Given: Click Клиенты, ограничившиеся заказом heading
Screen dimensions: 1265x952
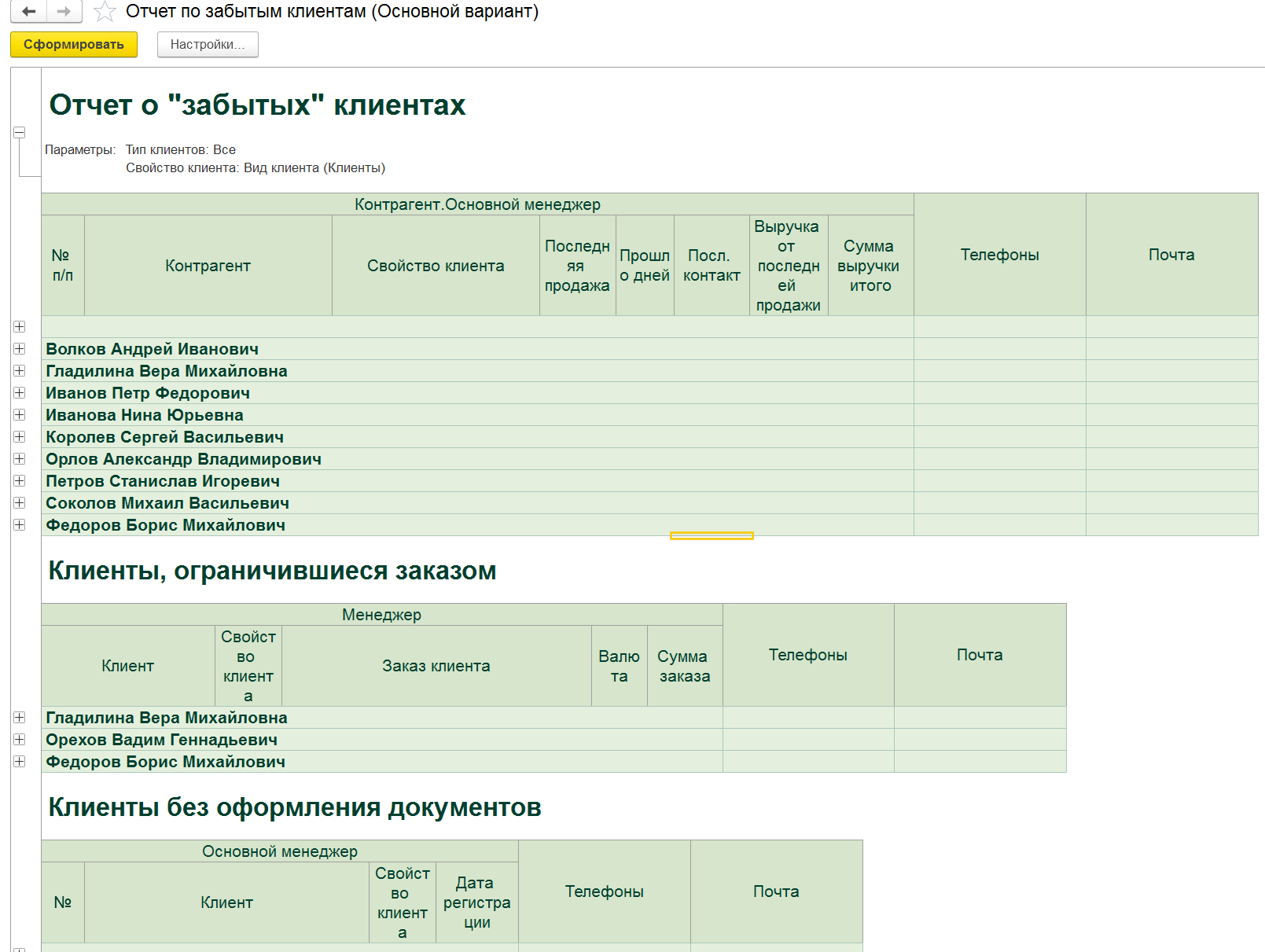Looking at the screenshot, I should [x=272, y=571].
